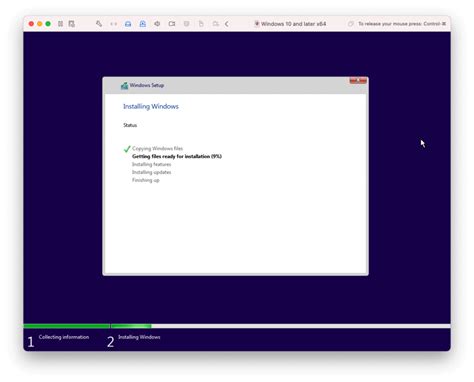Click the 'Status' label in setup dialog
The image size is (474, 382).
tap(130, 125)
